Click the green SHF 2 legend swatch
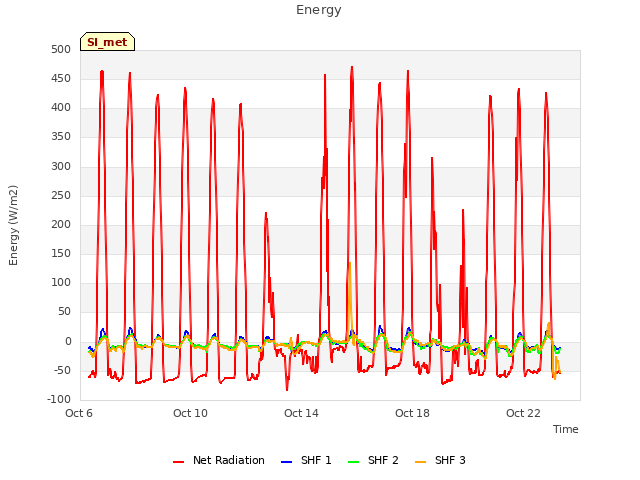The image size is (640, 480). pyautogui.click(x=353, y=462)
